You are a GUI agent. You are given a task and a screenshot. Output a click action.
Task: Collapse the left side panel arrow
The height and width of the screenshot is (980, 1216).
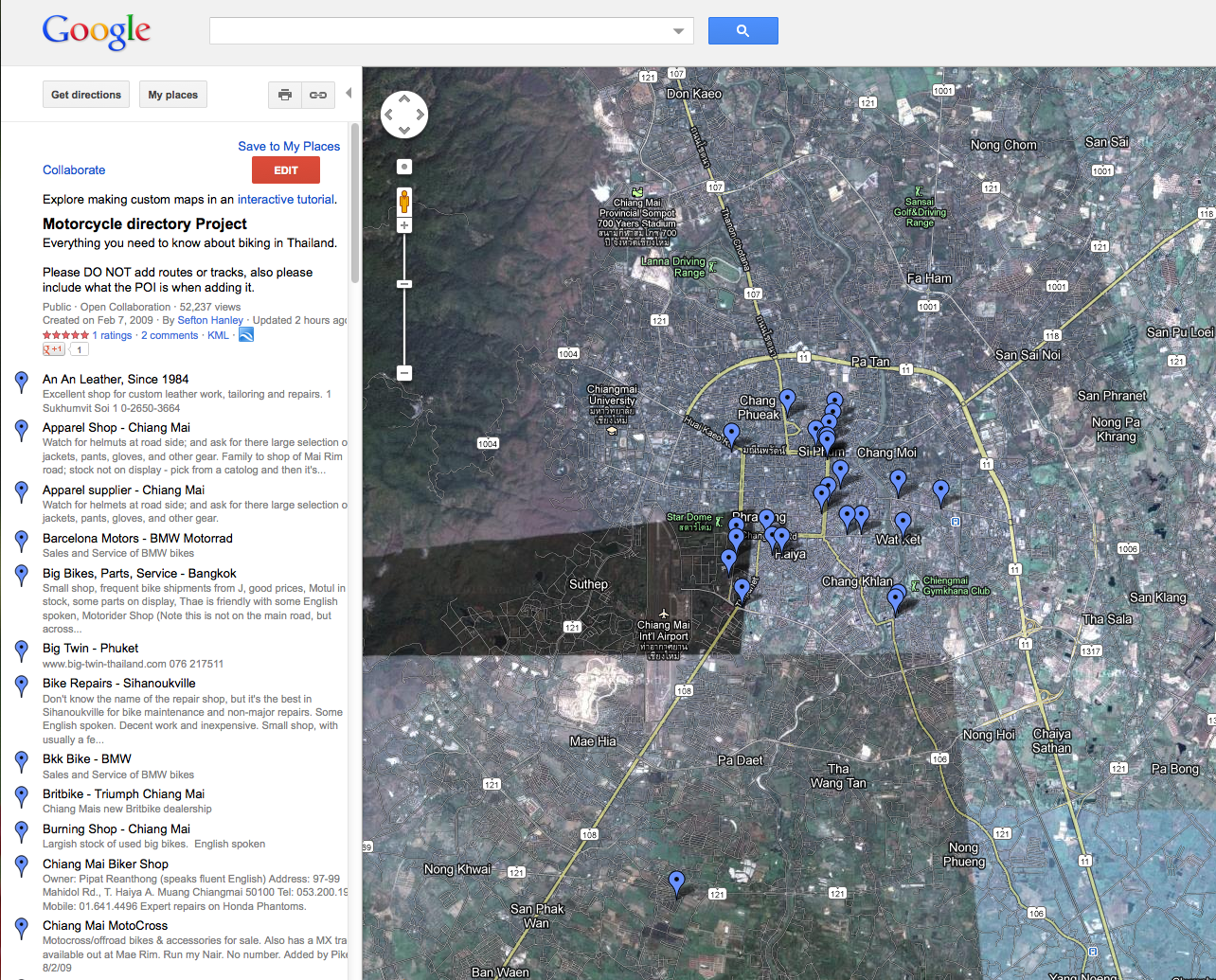tap(349, 93)
